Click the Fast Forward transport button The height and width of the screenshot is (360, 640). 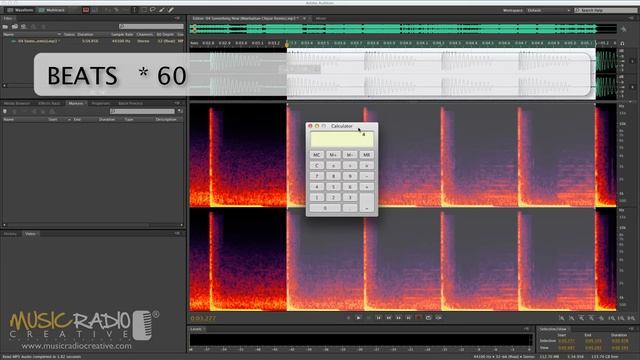[x=398, y=318]
